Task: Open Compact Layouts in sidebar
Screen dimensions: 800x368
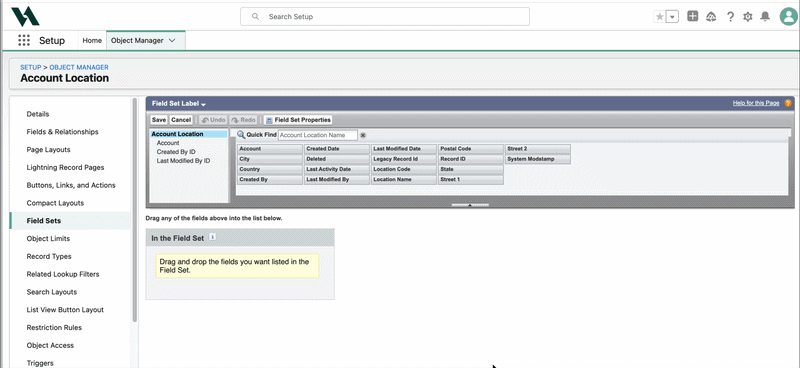Action: [x=55, y=203]
